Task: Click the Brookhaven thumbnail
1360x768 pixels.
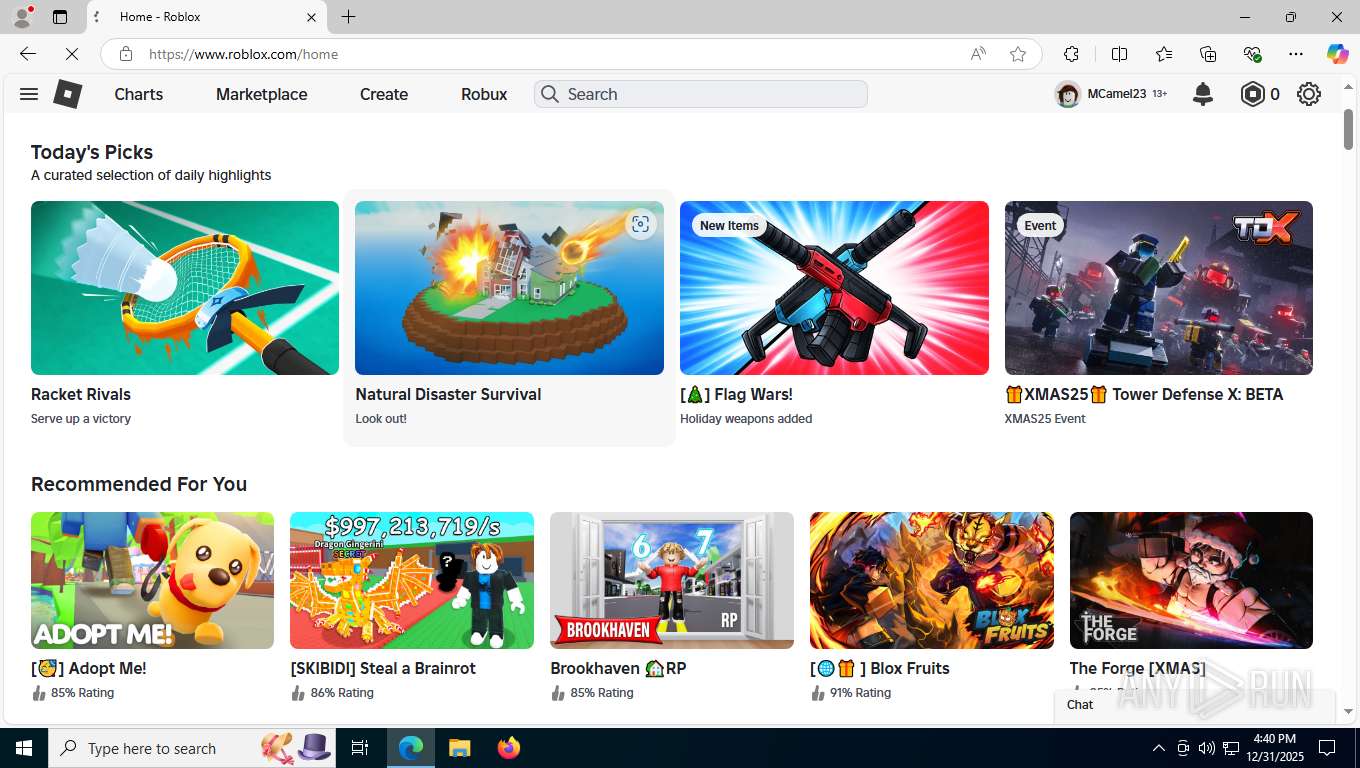Action: point(672,580)
